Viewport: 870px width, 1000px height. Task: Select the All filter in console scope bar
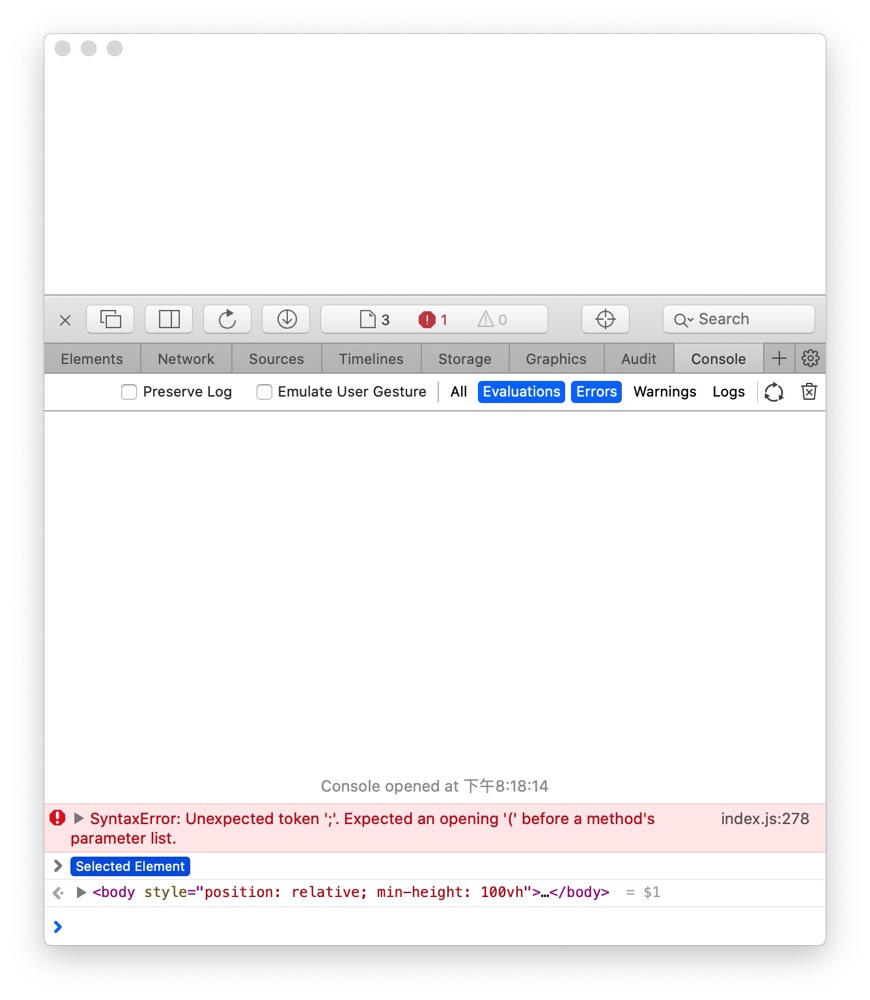tap(459, 392)
